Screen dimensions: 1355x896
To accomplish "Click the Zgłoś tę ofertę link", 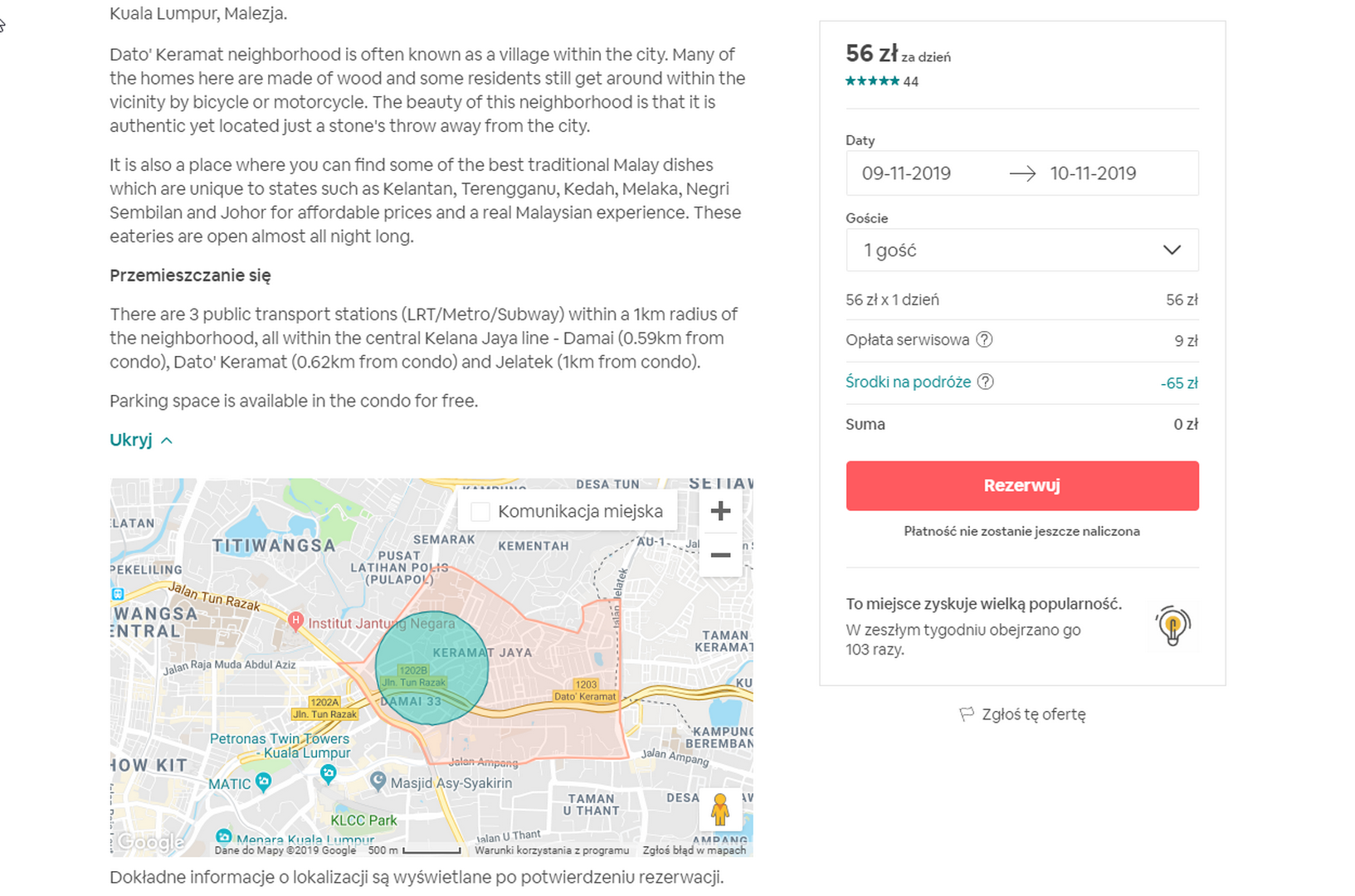I will (1033, 714).
